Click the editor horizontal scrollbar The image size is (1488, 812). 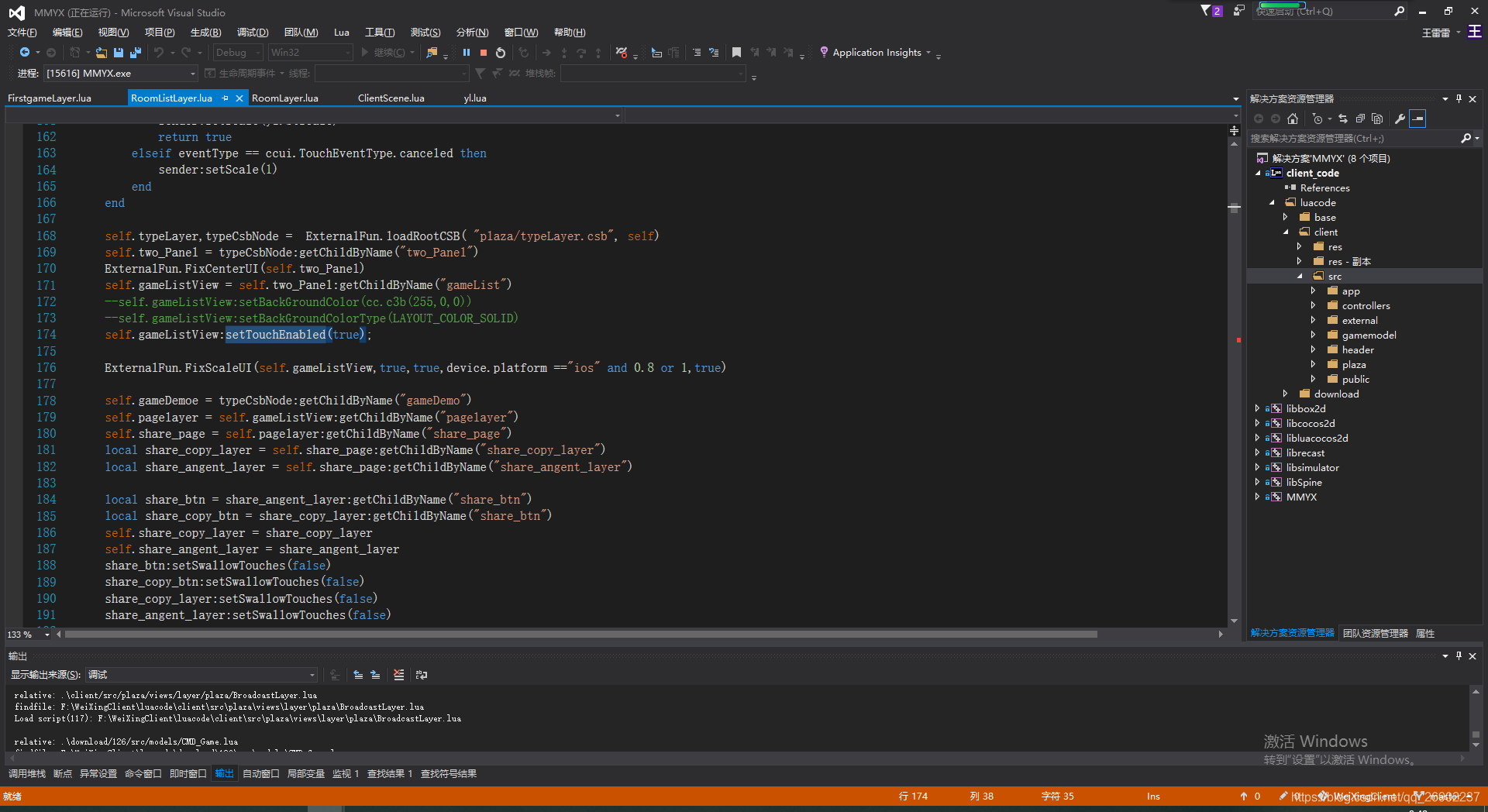(581, 635)
